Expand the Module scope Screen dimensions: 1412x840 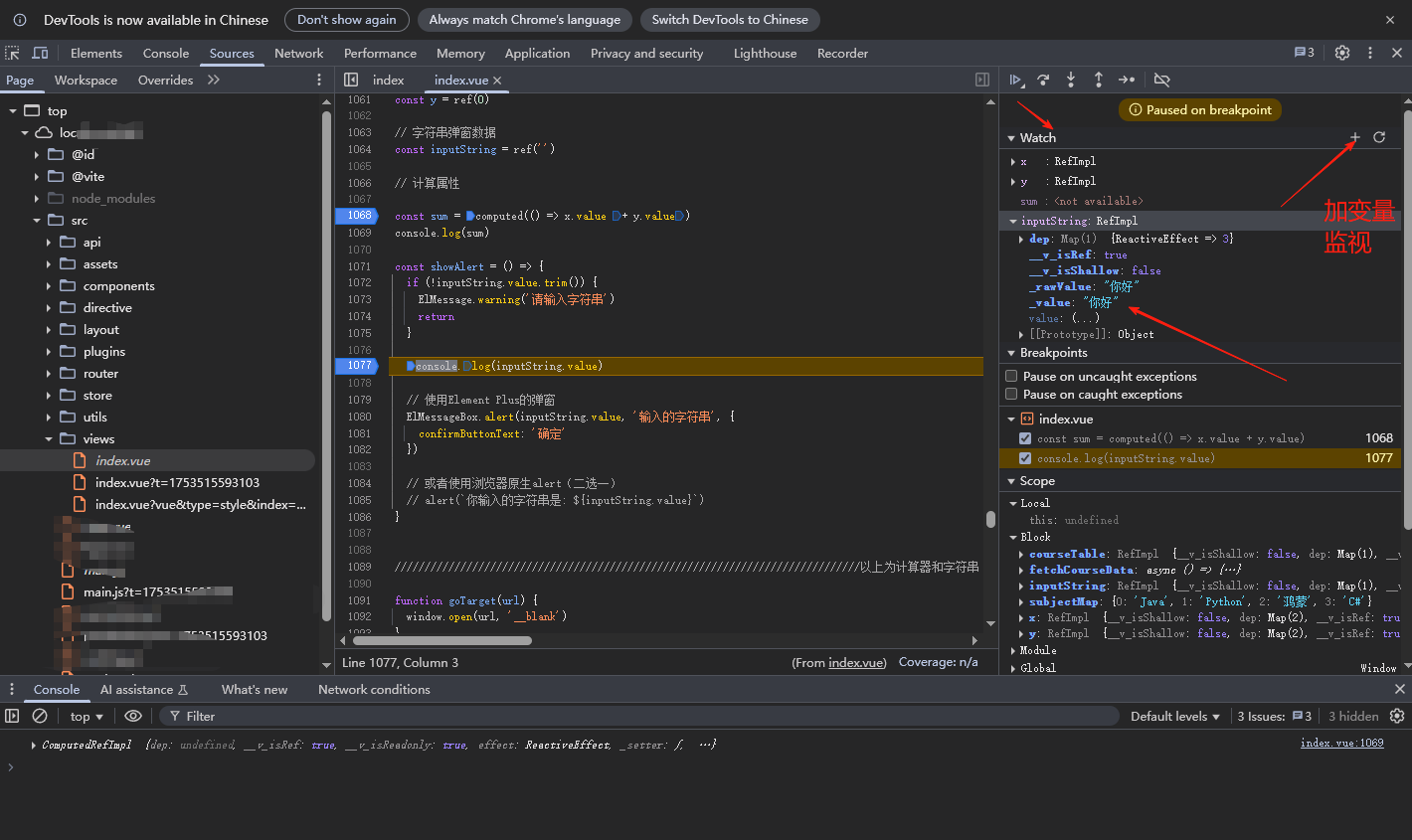coord(1013,650)
